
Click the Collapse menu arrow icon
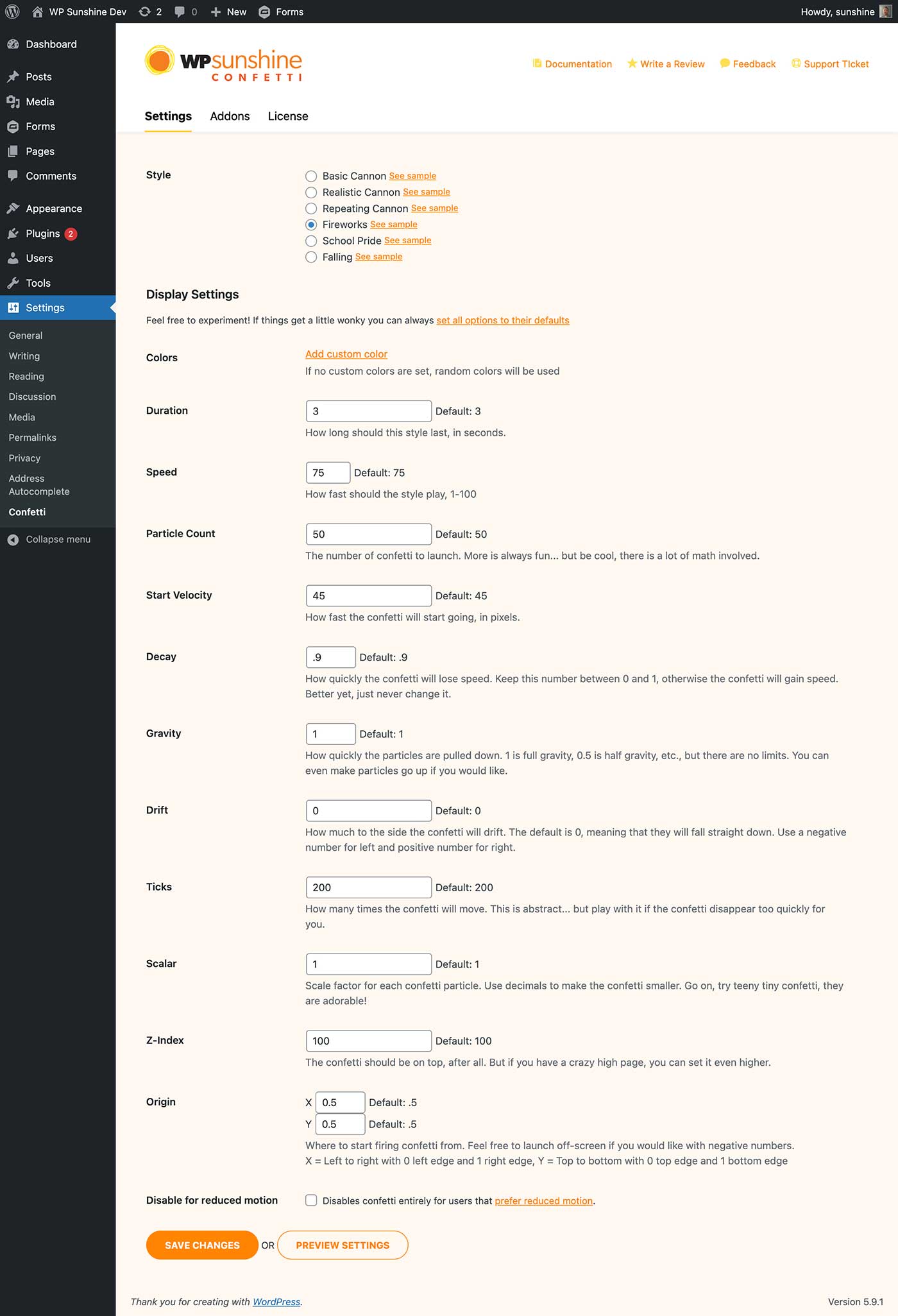click(x=13, y=540)
